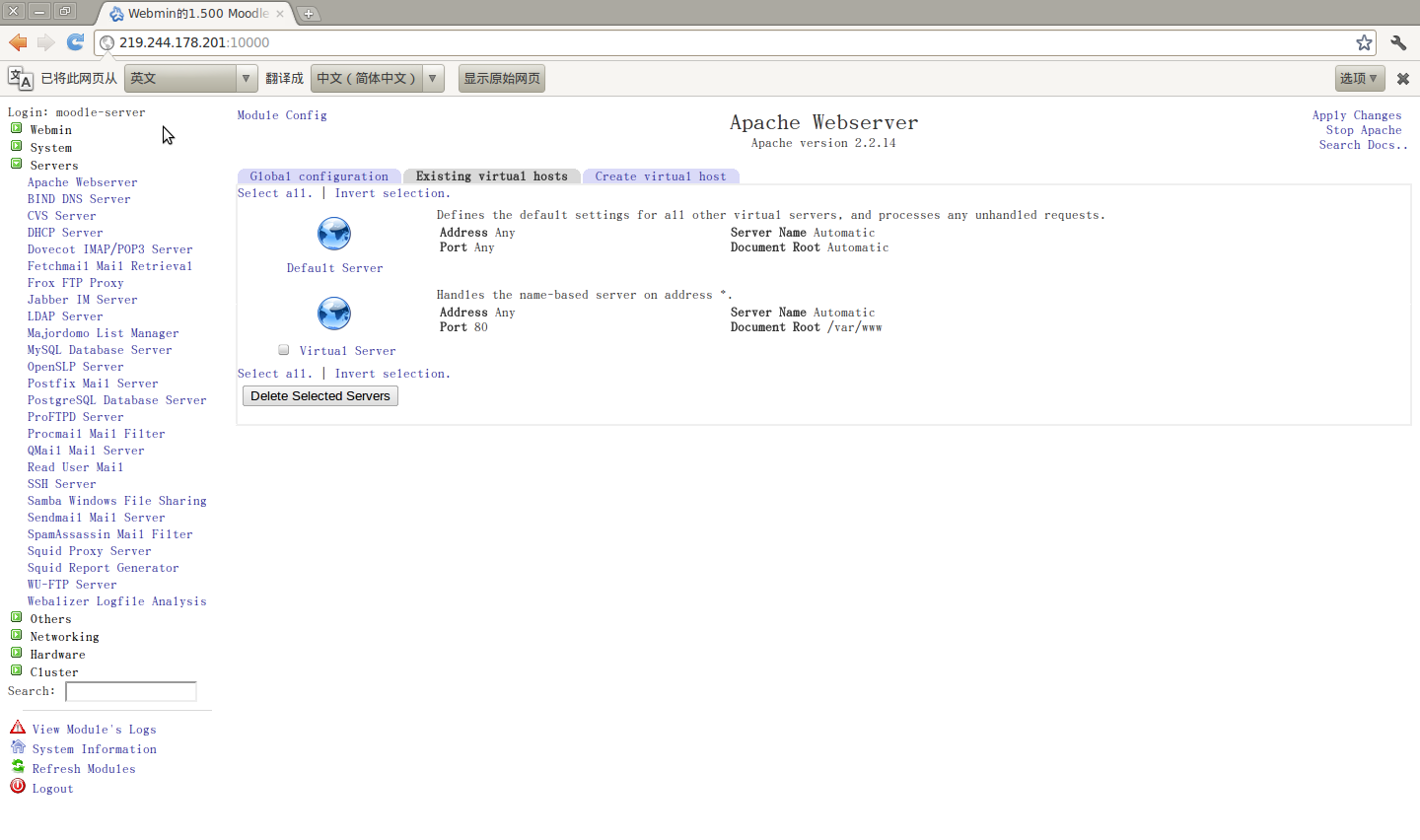The width and height of the screenshot is (1420, 840).
Task: Open CVS Server module
Action: click(x=62, y=216)
